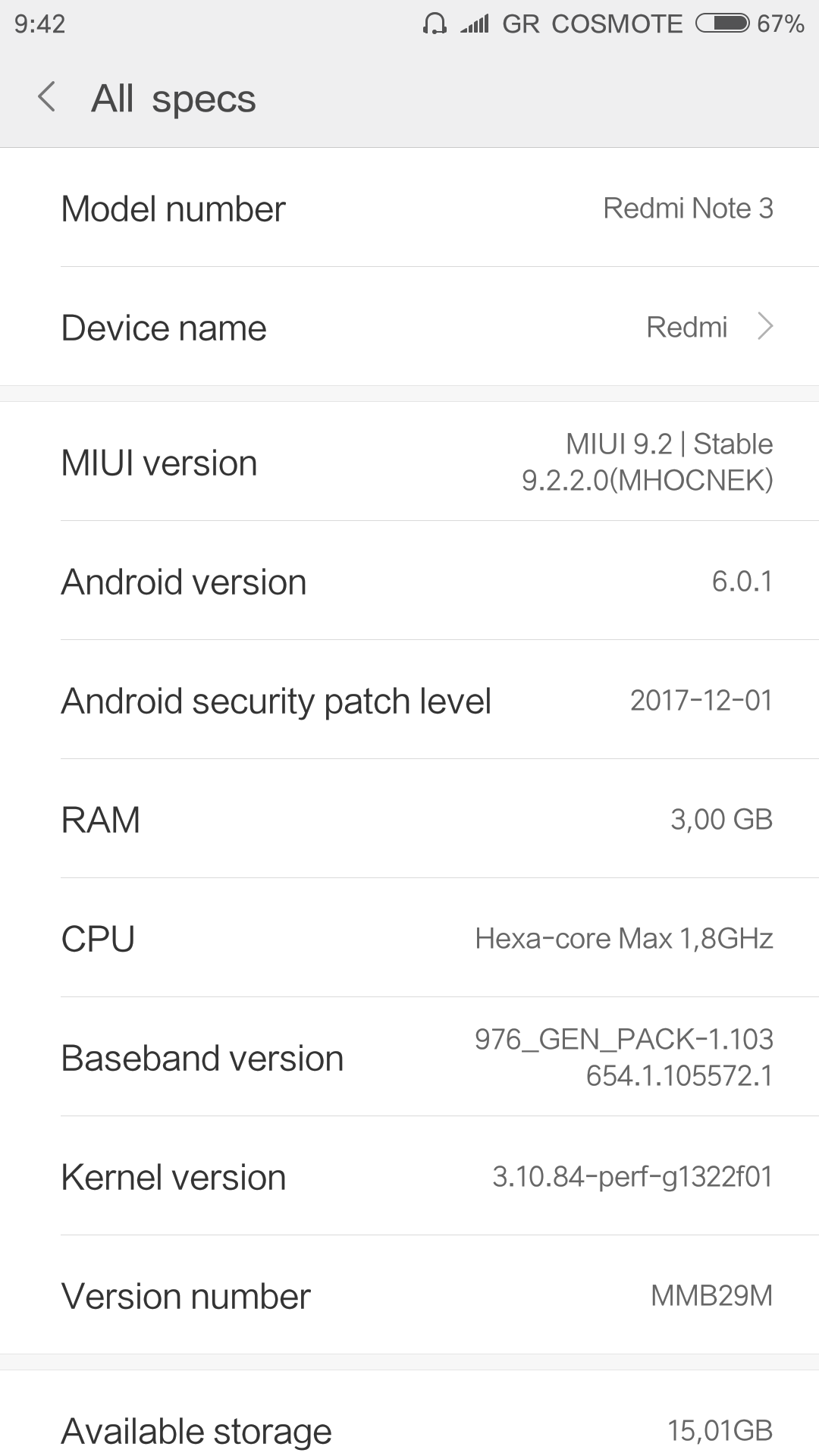Tap the CPU row
Image resolution: width=819 pixels, height=1456 pixels.
pyautogui.click(x=409, y=938)
